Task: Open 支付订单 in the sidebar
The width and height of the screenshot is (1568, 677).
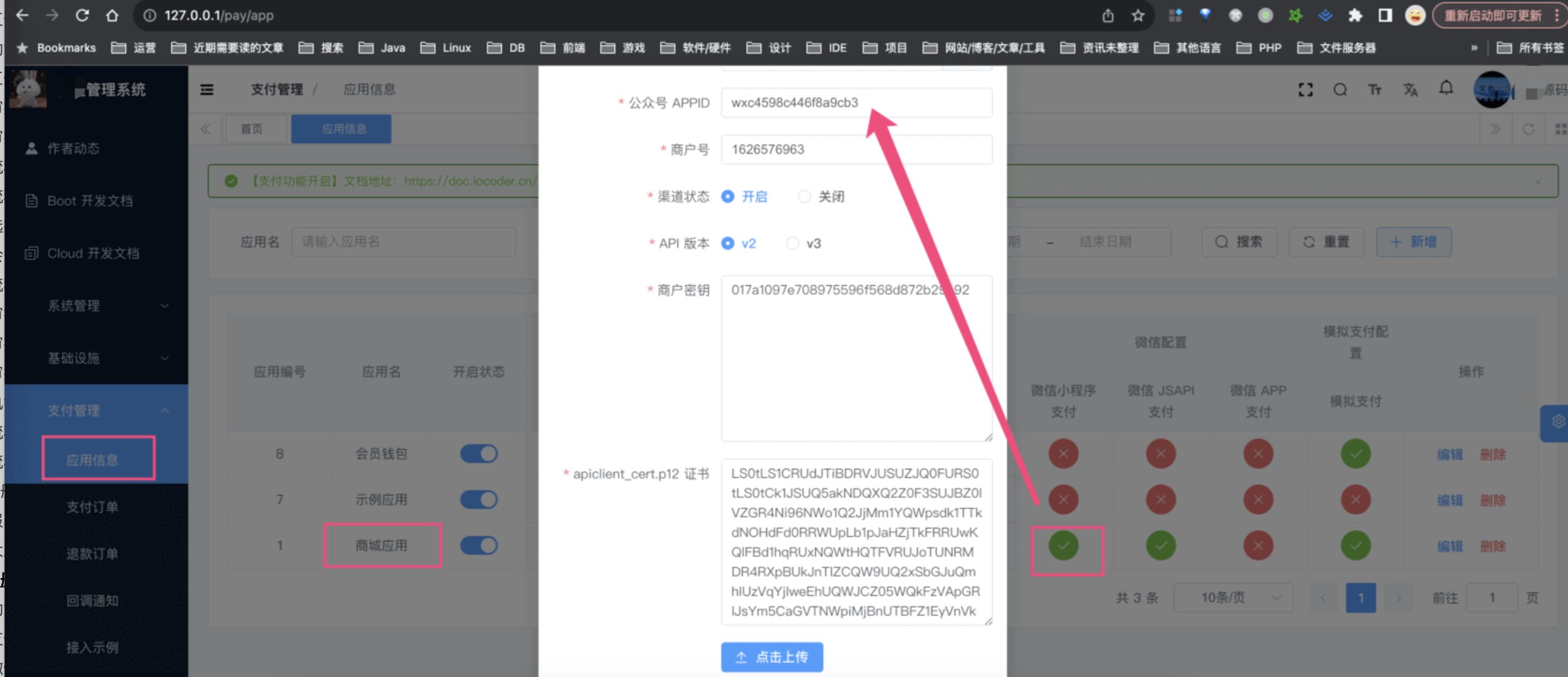Action: point(92,506)
